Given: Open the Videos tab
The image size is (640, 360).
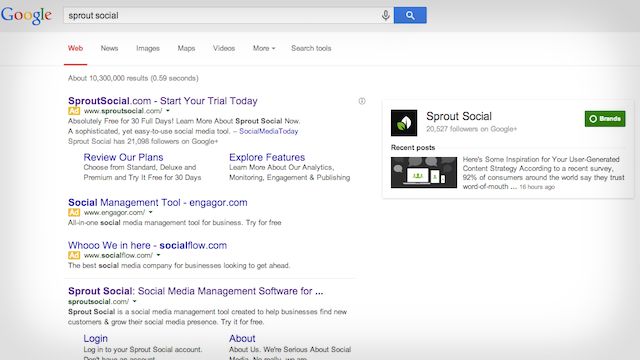Looking at the screenshot, I should (x=224, y=48).
